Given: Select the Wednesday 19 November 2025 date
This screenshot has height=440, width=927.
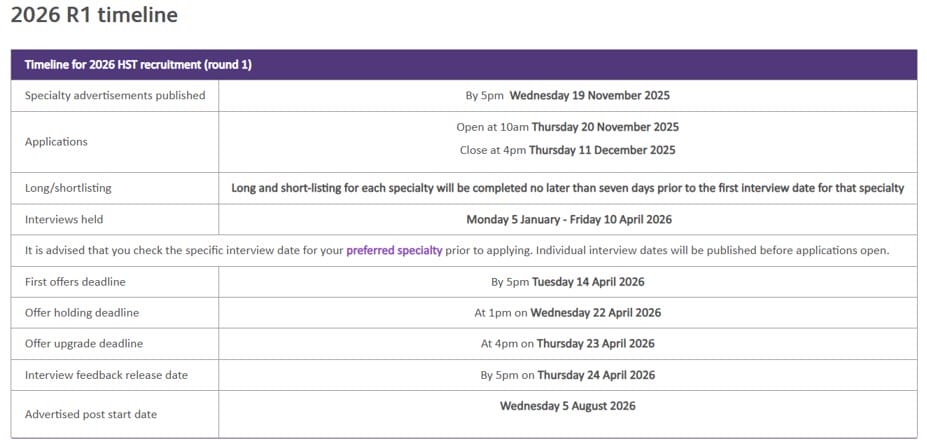Looking at the screenshot, I should [x=589, y=96].
